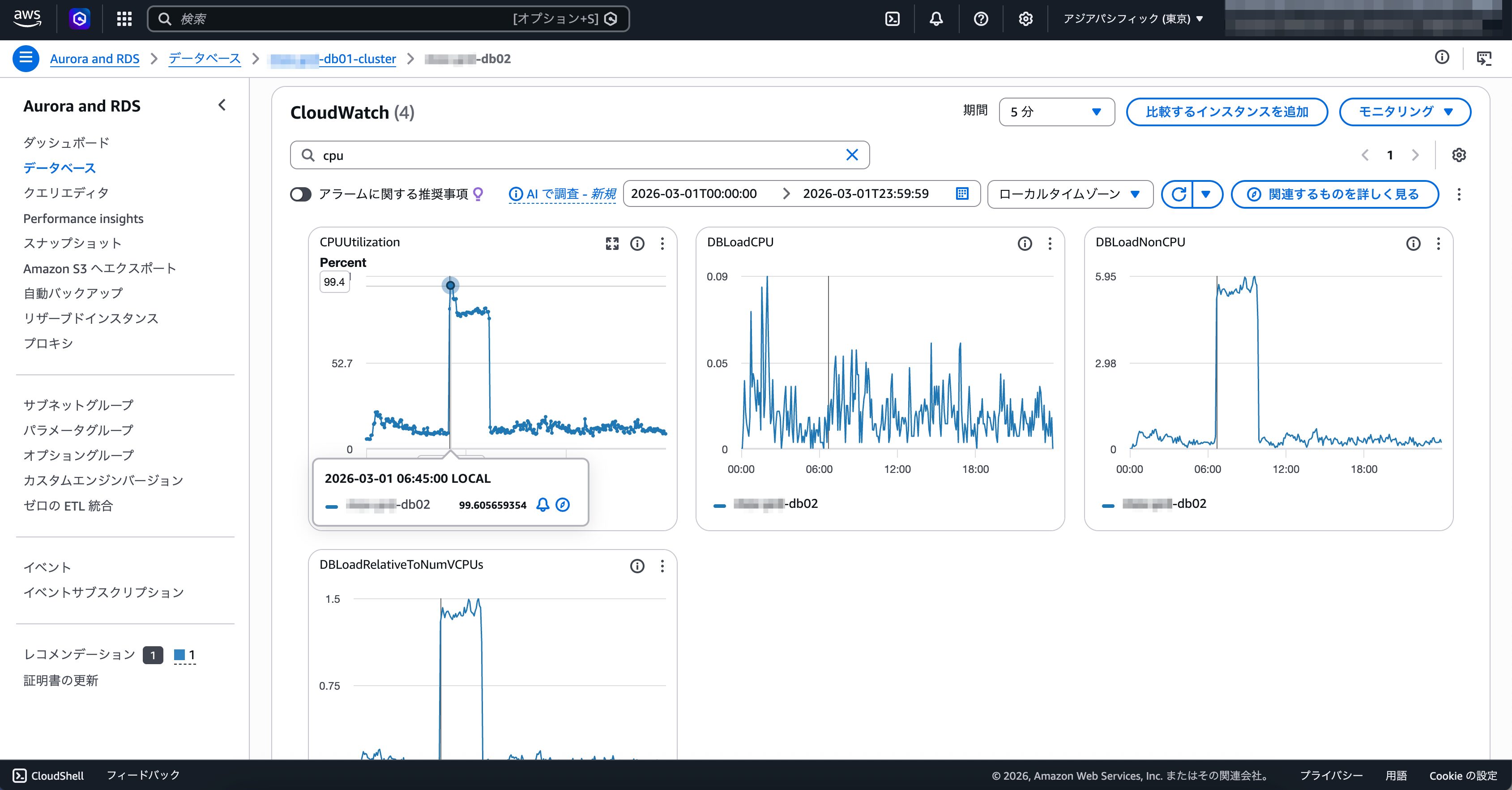The height and width of the screenshot is (790, 1512).
Task: Open CloudWatch widget preferences gear
Action: [x=1459, y=155]
